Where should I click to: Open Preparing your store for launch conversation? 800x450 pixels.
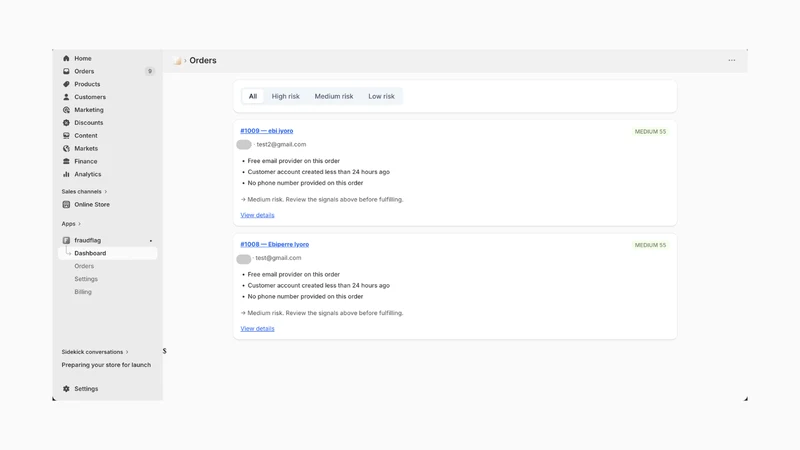(106, 365)
